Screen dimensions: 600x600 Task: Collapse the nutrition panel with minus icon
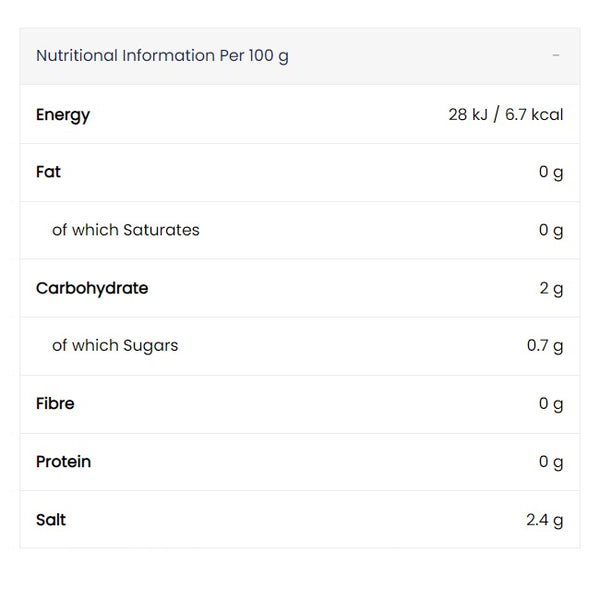(556, 56)
